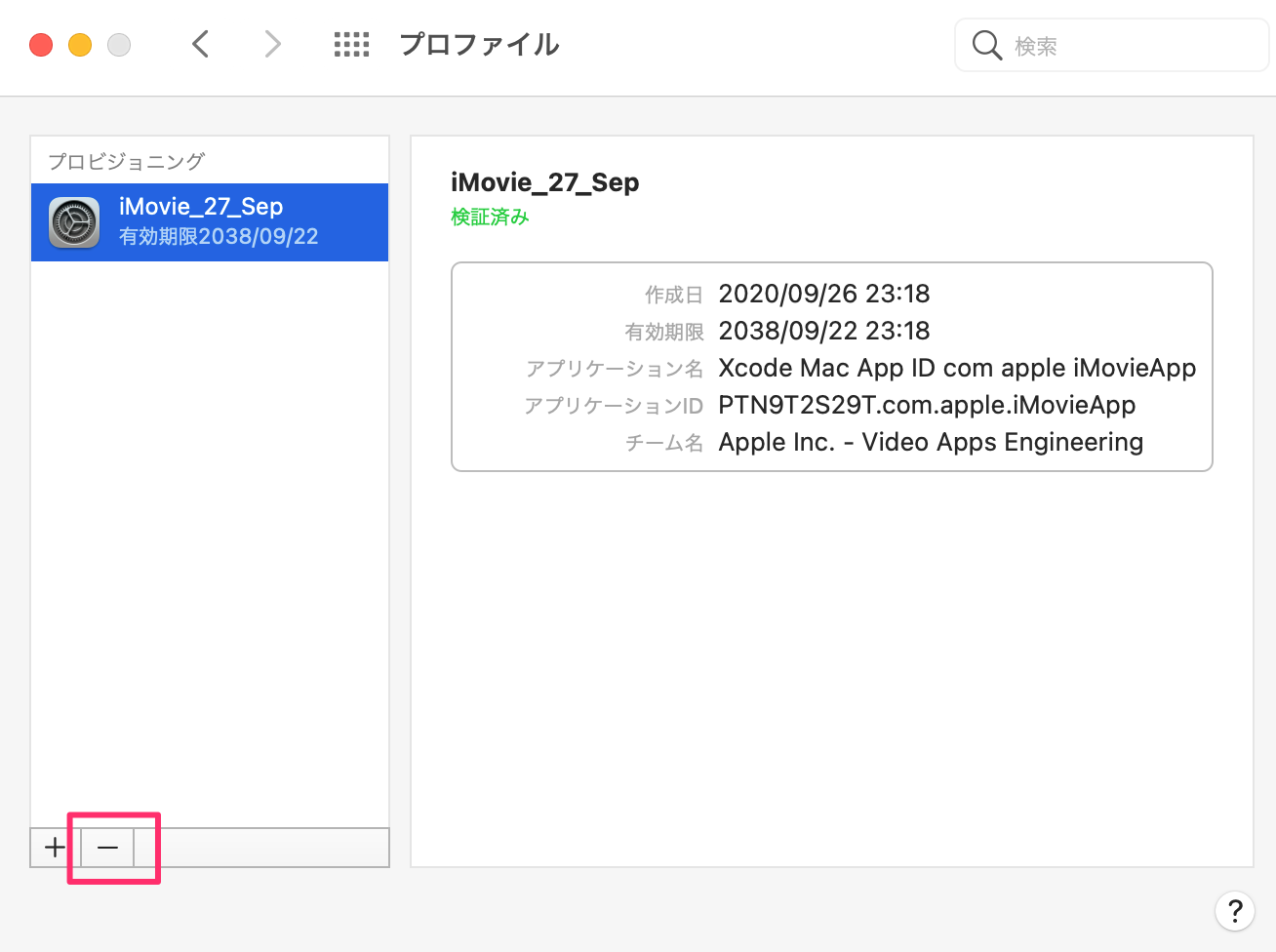Add a profile with the plus button
The image size is (1276, 952).
(x=56, y=848)
